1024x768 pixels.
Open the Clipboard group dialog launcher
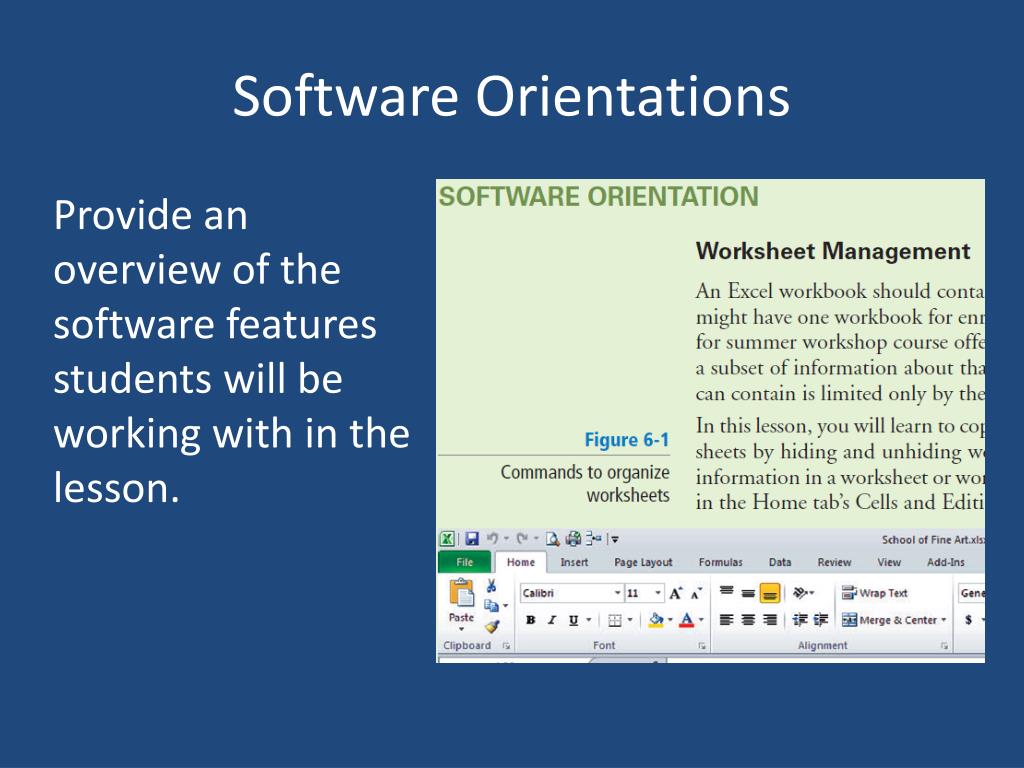[506, 646]
